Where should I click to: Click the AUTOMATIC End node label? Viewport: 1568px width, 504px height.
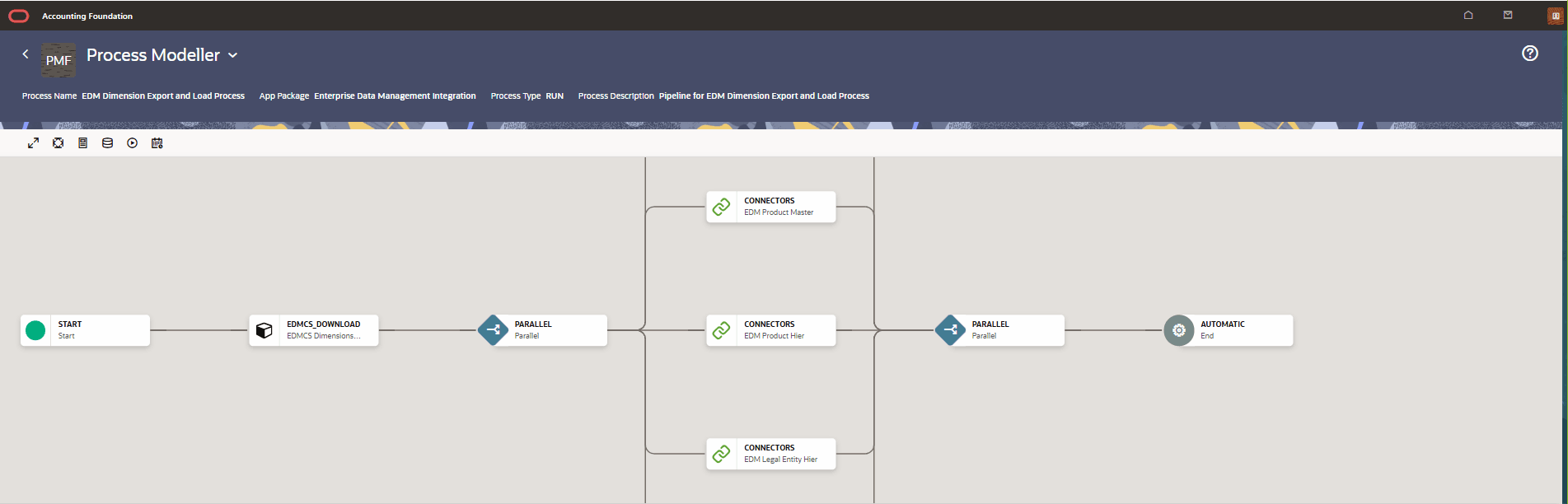click(x=1223, y=324)
